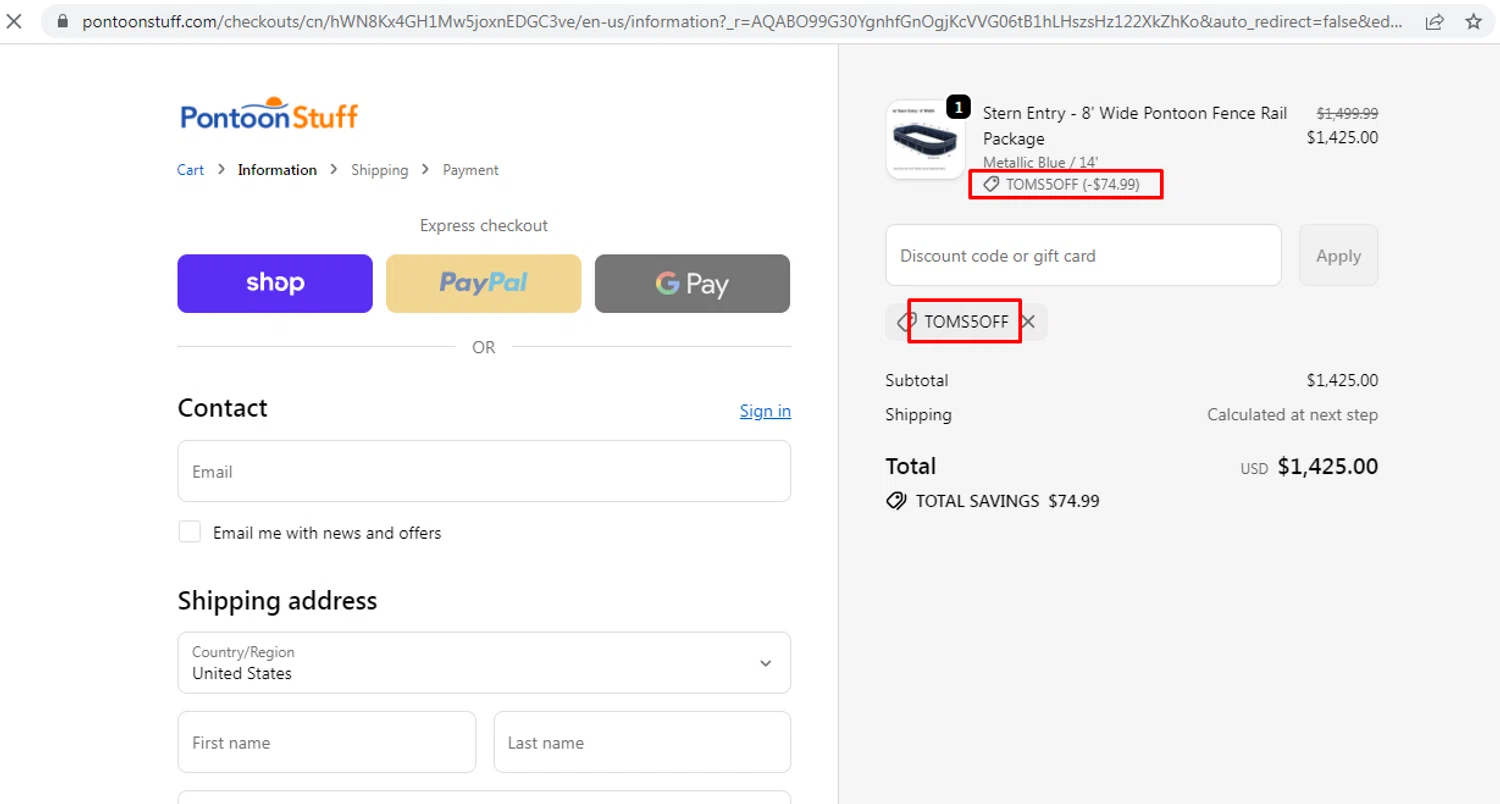The height and width of the screenshot is (804, 1500).
Task: Click the TOTAL SAVINGS $74.99 text
Action: pos(1007,501)
